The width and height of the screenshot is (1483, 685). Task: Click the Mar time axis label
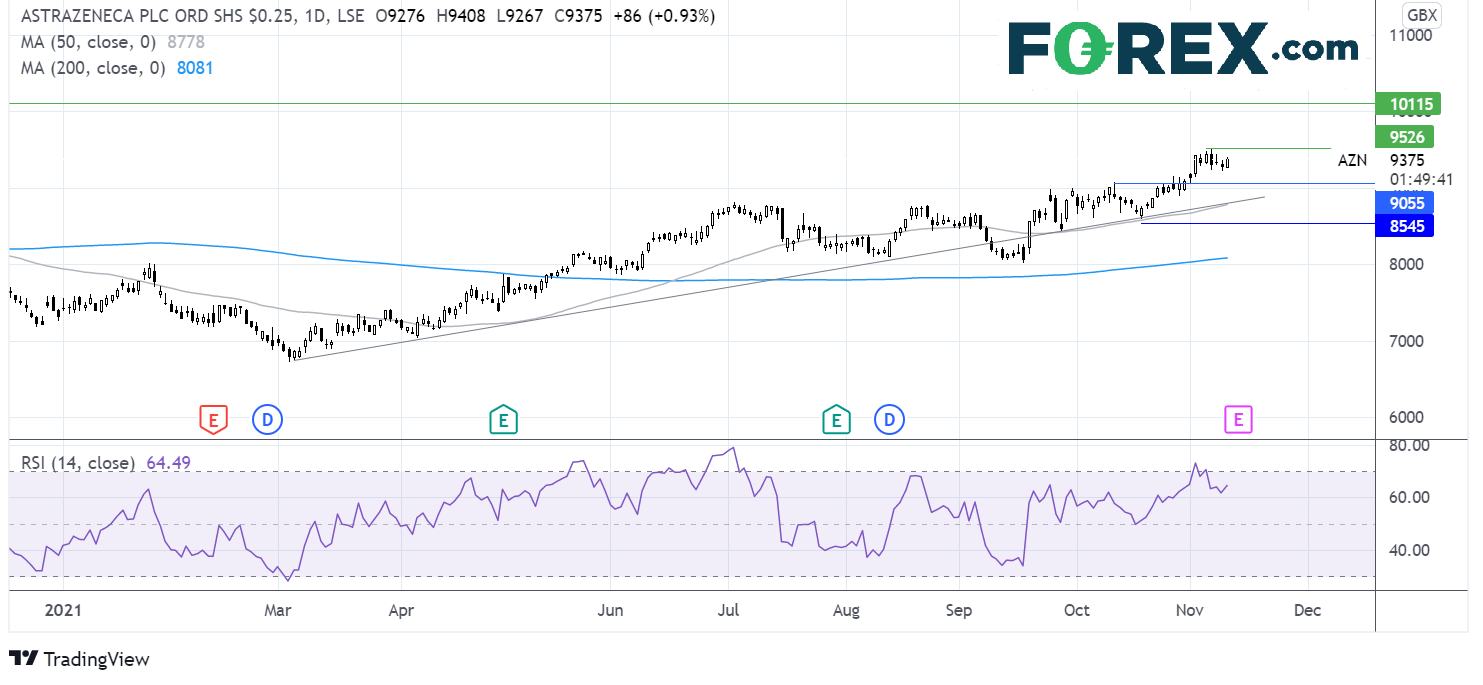coord(276,610)
